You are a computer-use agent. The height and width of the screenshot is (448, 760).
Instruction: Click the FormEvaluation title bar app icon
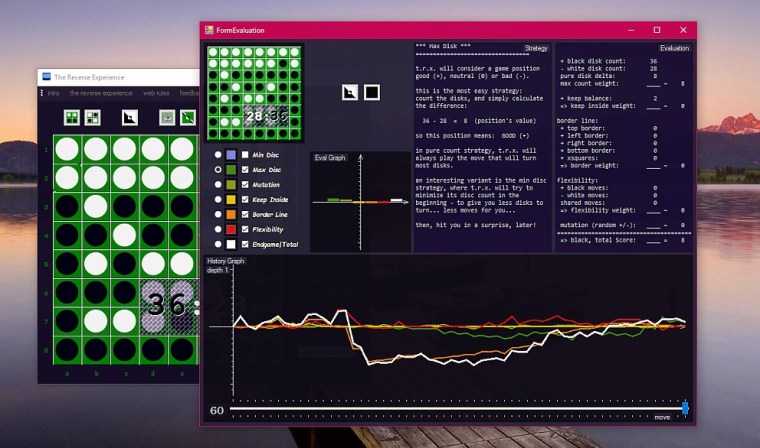tap(209, 30)
